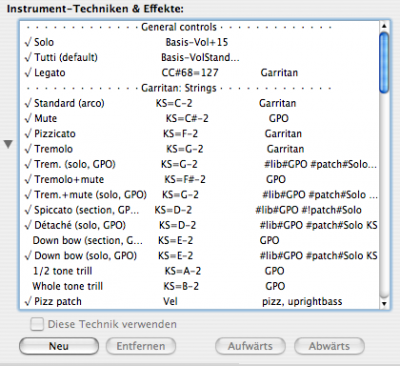Click the 'KS=B-2' value
The height and width of the screenshot is (366, 400).
tap(181, 286)
